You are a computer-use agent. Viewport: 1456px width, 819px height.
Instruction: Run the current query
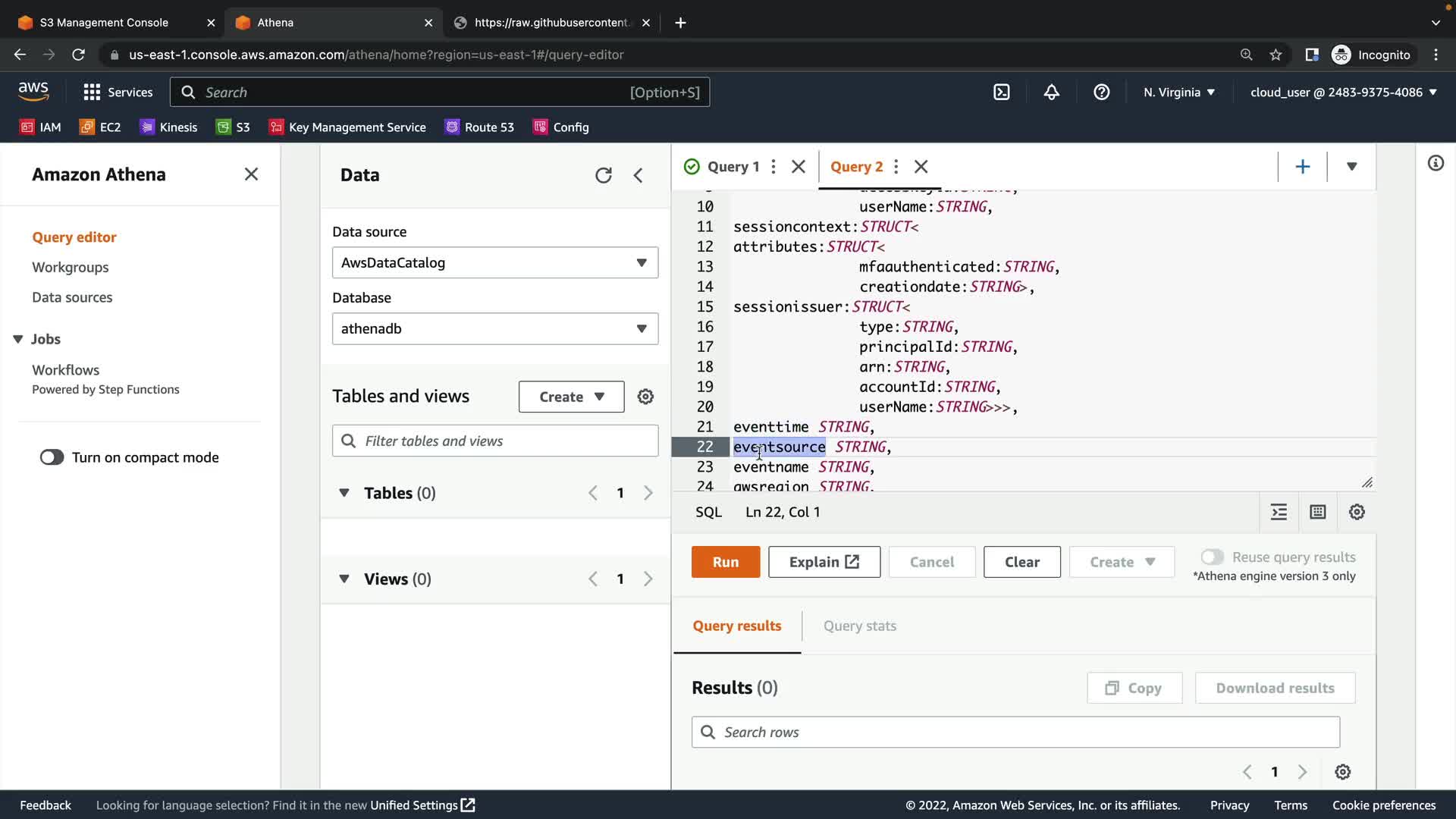click(x=725, y=562)
